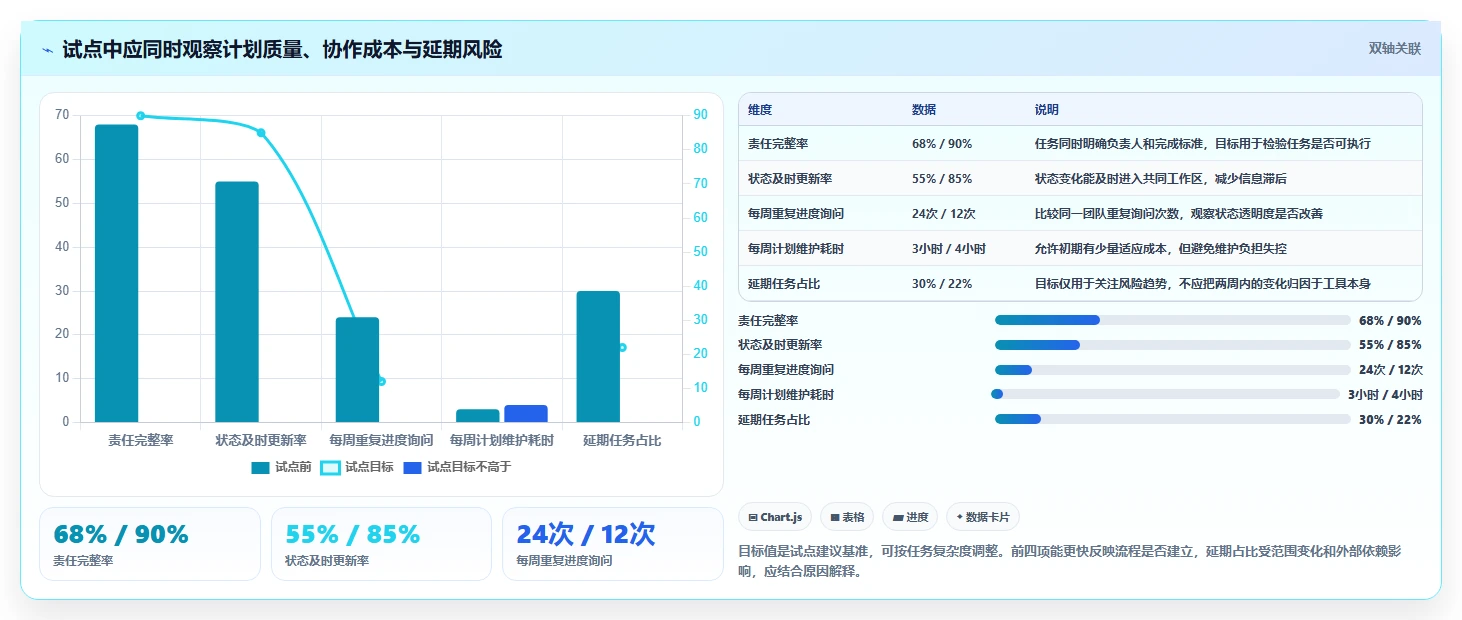Click the 延期任务占比 cell in the table
1462x620 pixels.
(784, 284)
